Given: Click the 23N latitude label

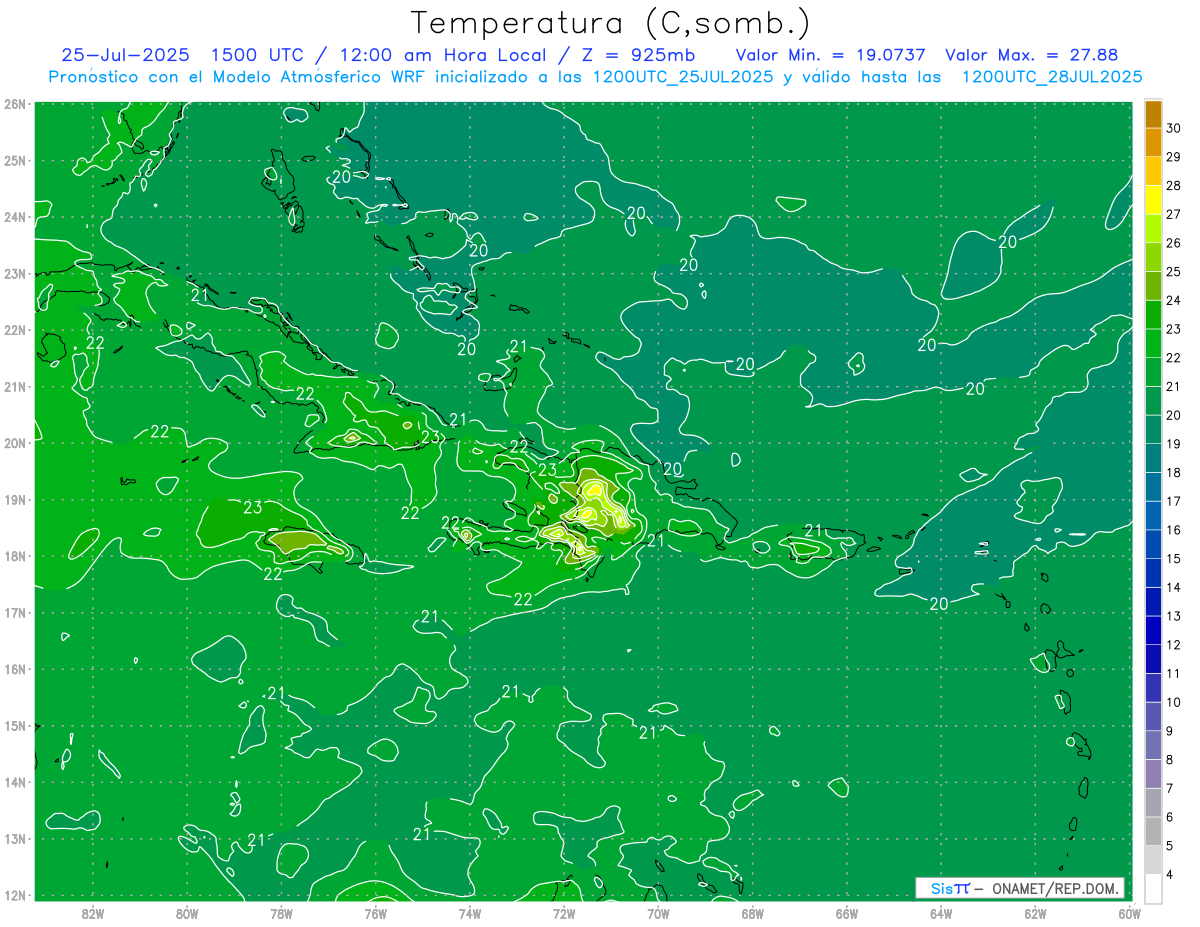Looking at the screenshot, I should (x=15, y=273).
